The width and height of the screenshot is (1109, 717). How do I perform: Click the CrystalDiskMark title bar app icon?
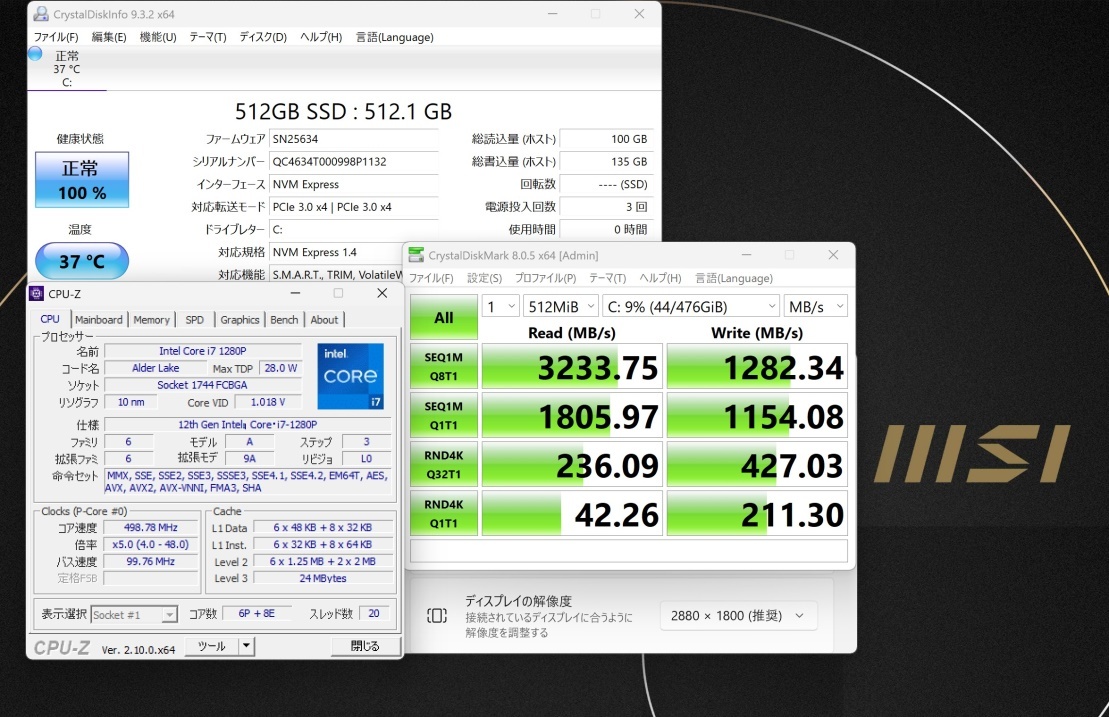[x=415, y=256]
